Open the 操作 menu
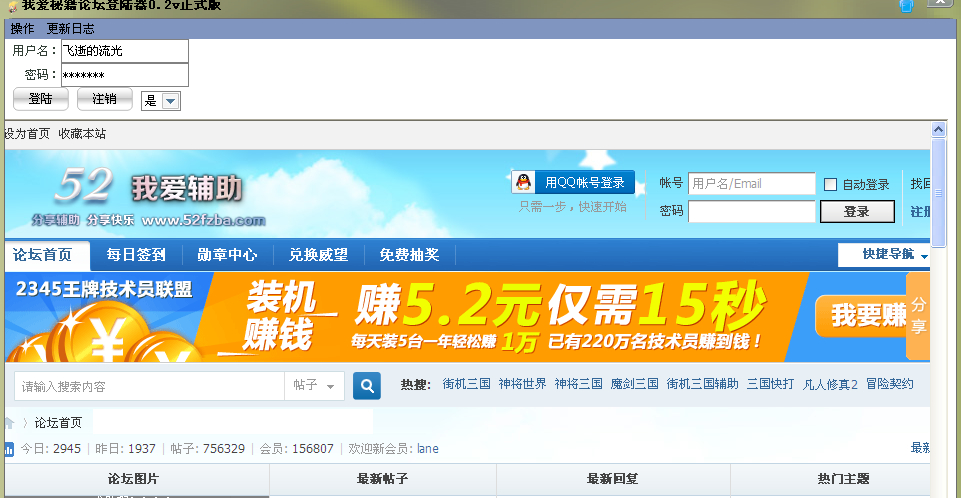The width and height of the screenshot is (961, 498). (x=22, y=29)
